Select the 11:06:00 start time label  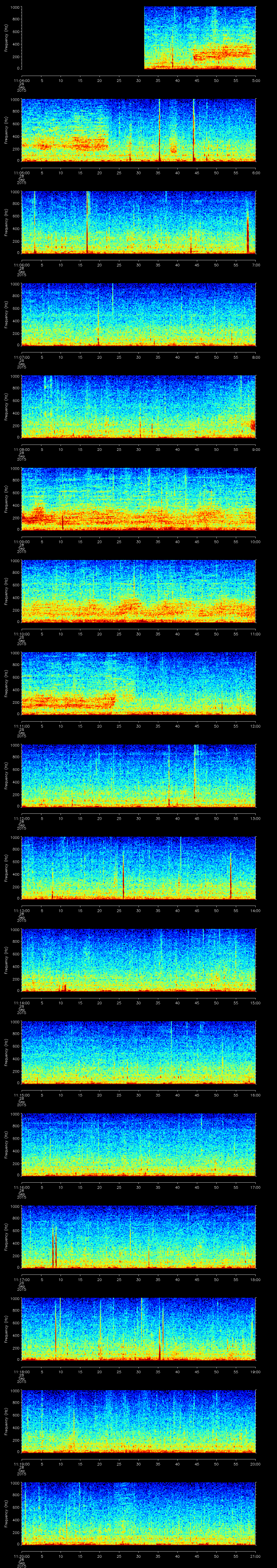(21, 265)
